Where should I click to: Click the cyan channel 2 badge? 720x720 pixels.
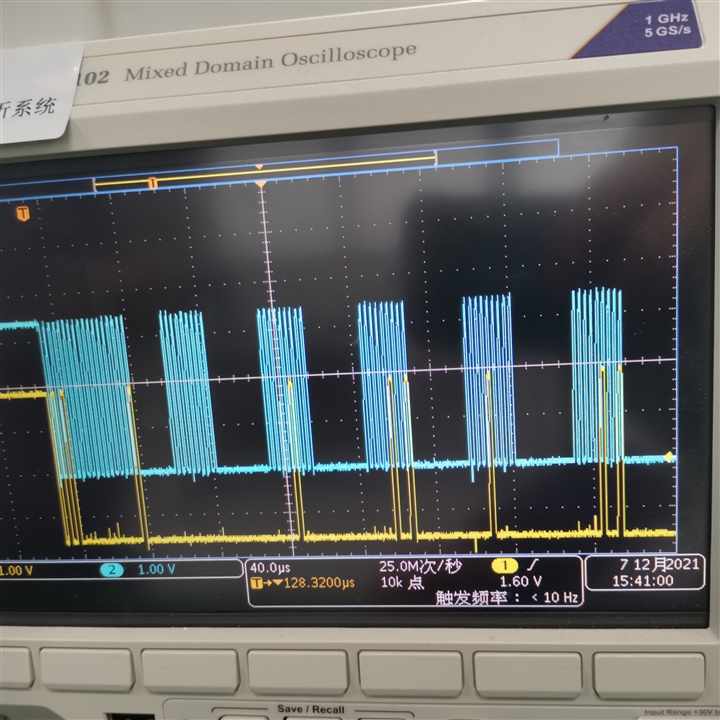(x=112, y=570)
